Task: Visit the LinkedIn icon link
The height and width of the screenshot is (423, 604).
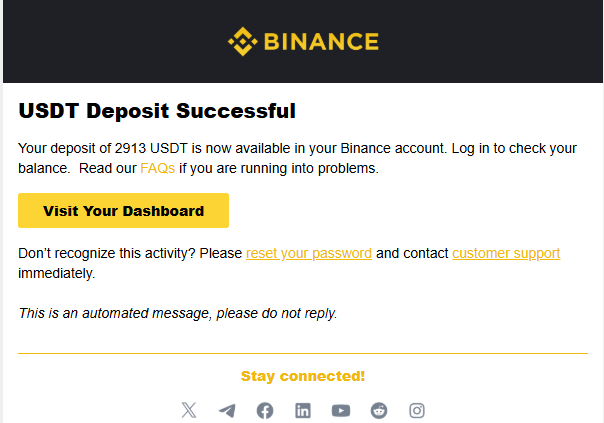Action: [303, 410]
